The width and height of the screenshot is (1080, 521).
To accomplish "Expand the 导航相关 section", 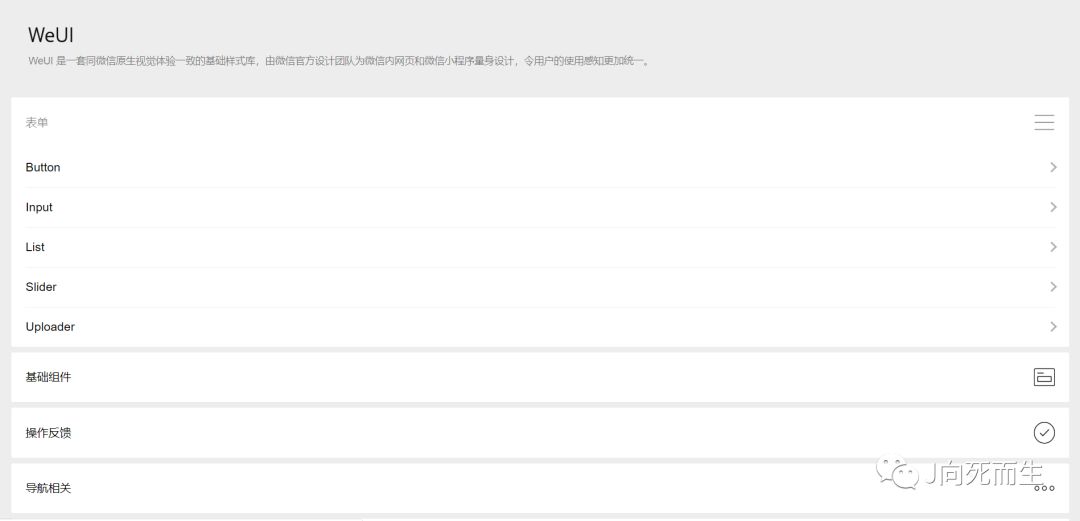I will (x=540, y=488).
